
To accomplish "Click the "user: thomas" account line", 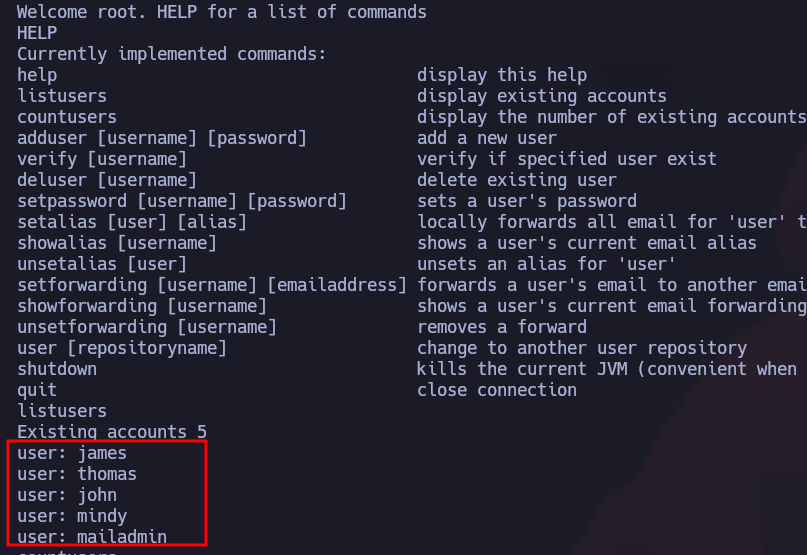I will pyautogui.click(x=77, y=474).
